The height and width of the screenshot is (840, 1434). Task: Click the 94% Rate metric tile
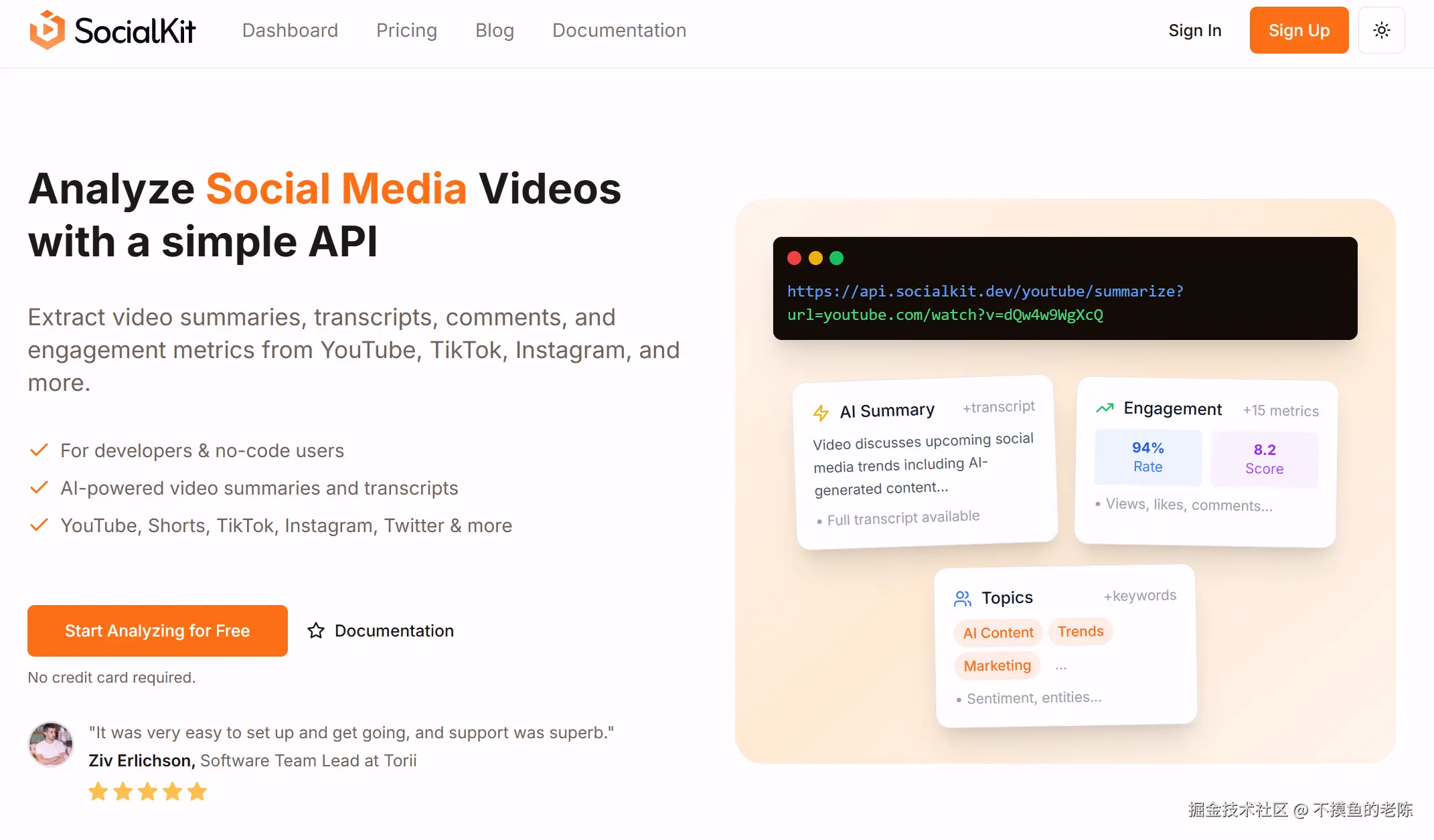click(x=1147, y=457)
